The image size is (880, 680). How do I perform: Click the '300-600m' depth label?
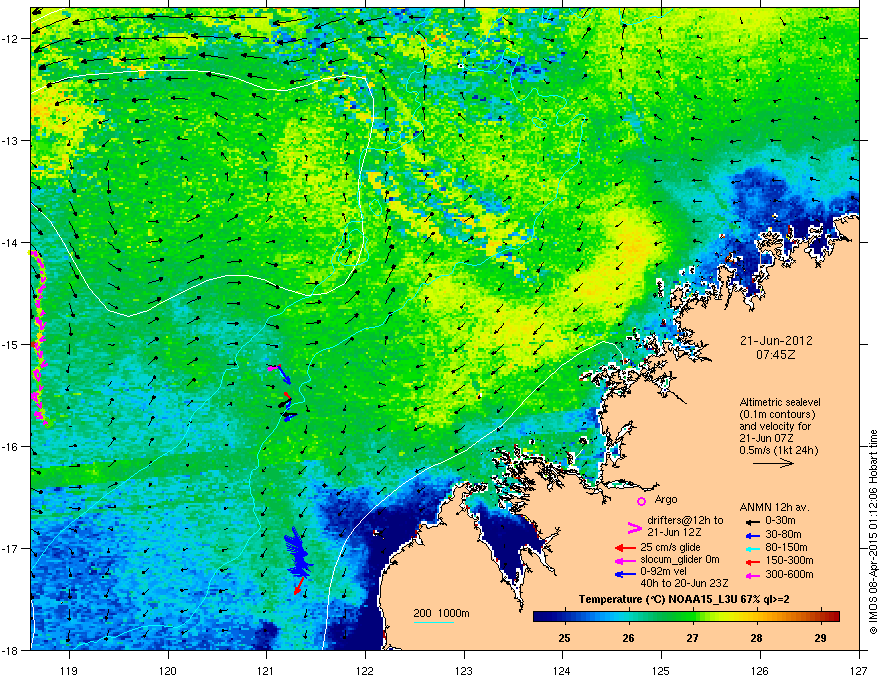pyautogui.click(x=789, y=575)
